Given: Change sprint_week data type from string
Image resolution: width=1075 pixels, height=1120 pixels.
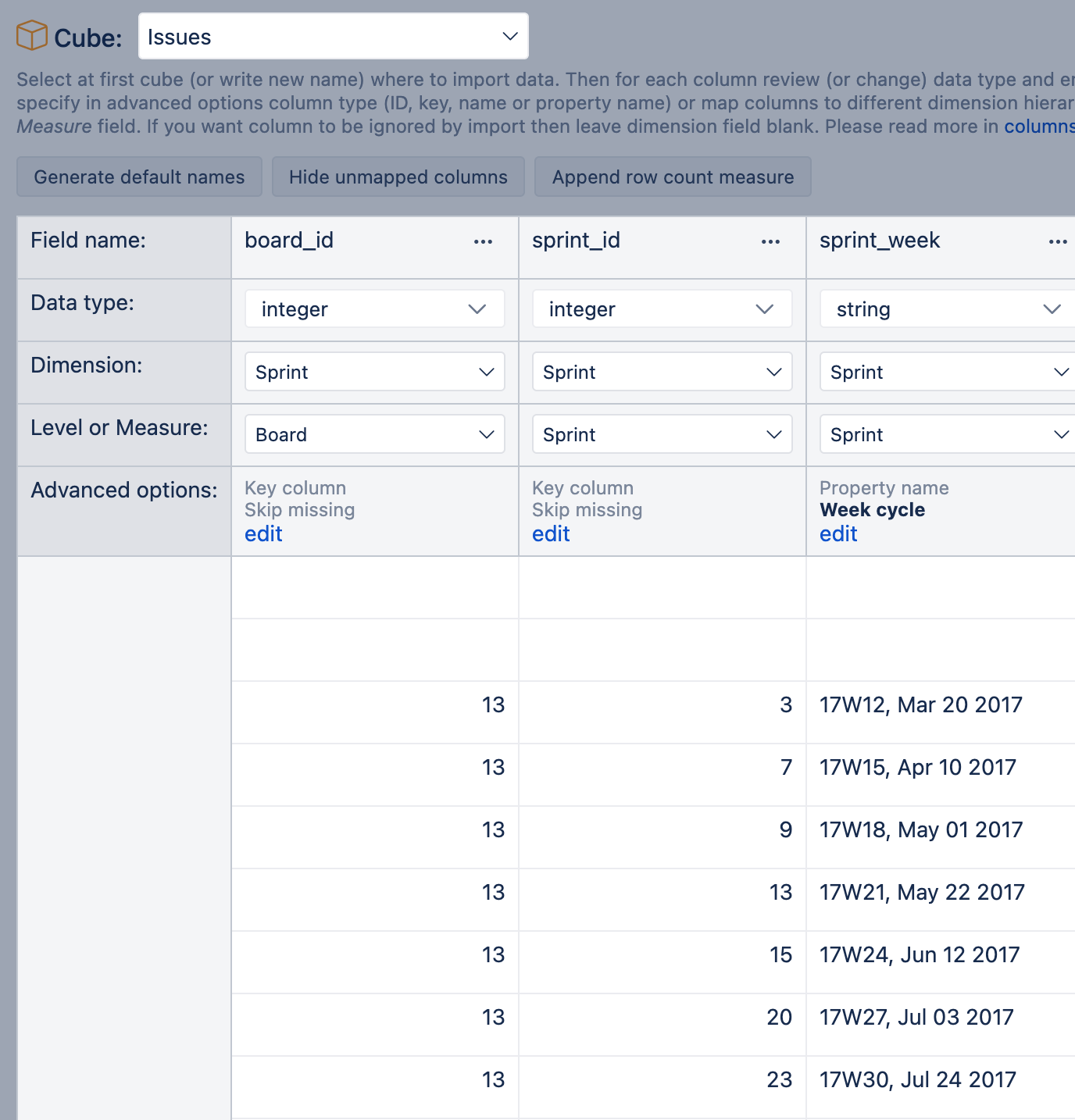Looking at the screenshot, I should (x=947, y=309).
